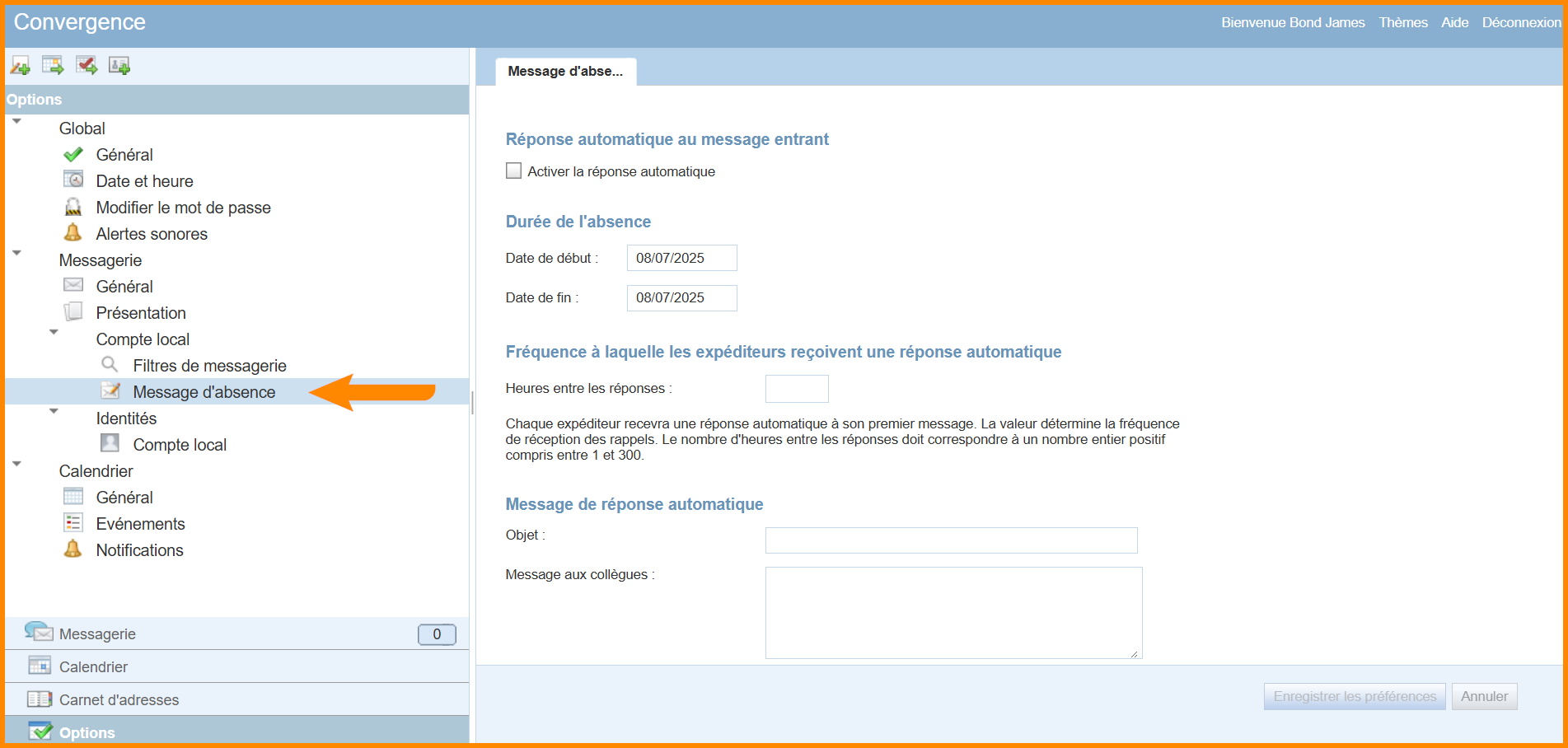This screenshot has width=1568, height=748.
Task: Collapse the Calendrier options tree section
Action: pos(16,465)
